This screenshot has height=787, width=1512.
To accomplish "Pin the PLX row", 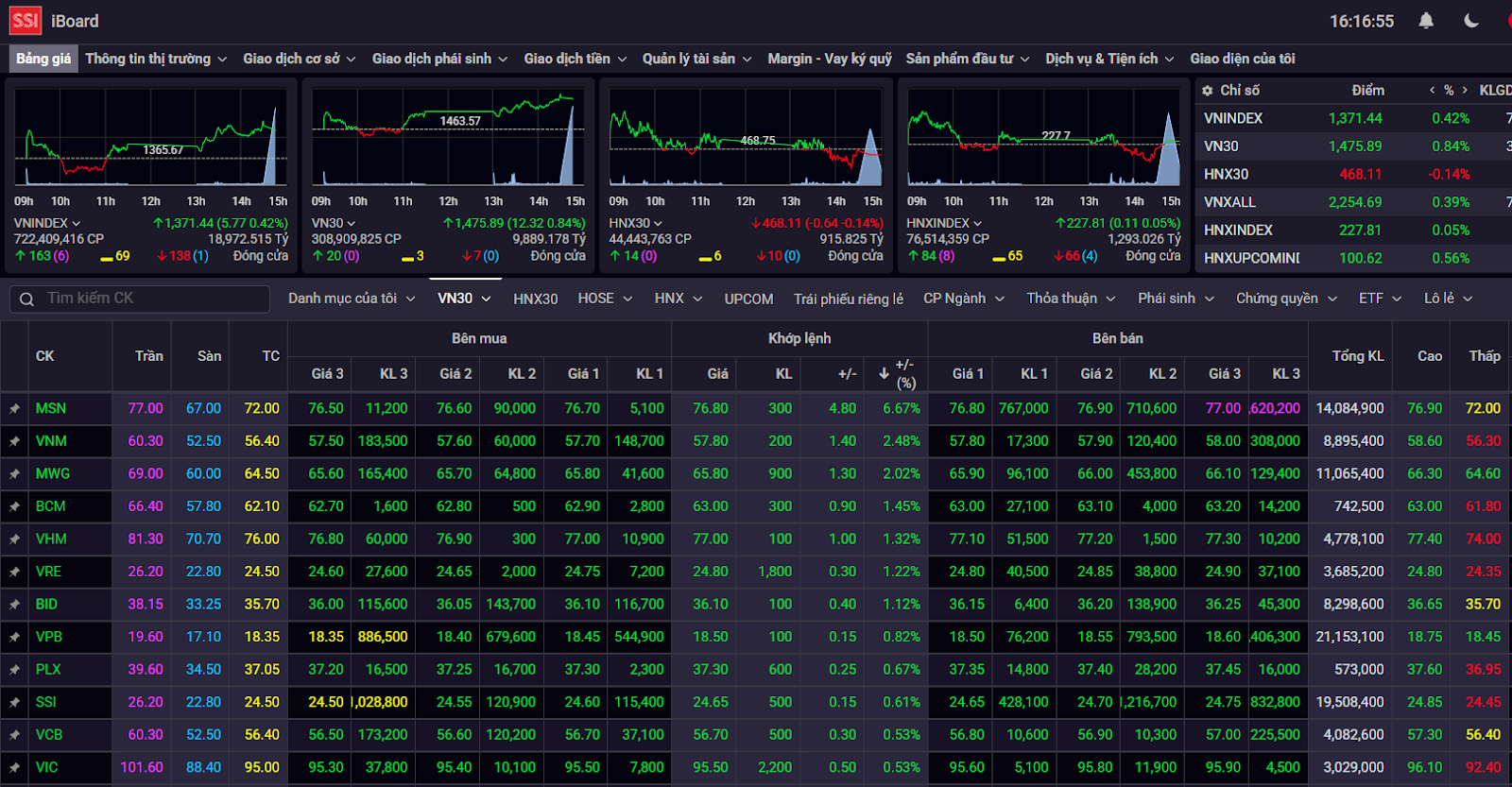I will click(x=14, y=670).
